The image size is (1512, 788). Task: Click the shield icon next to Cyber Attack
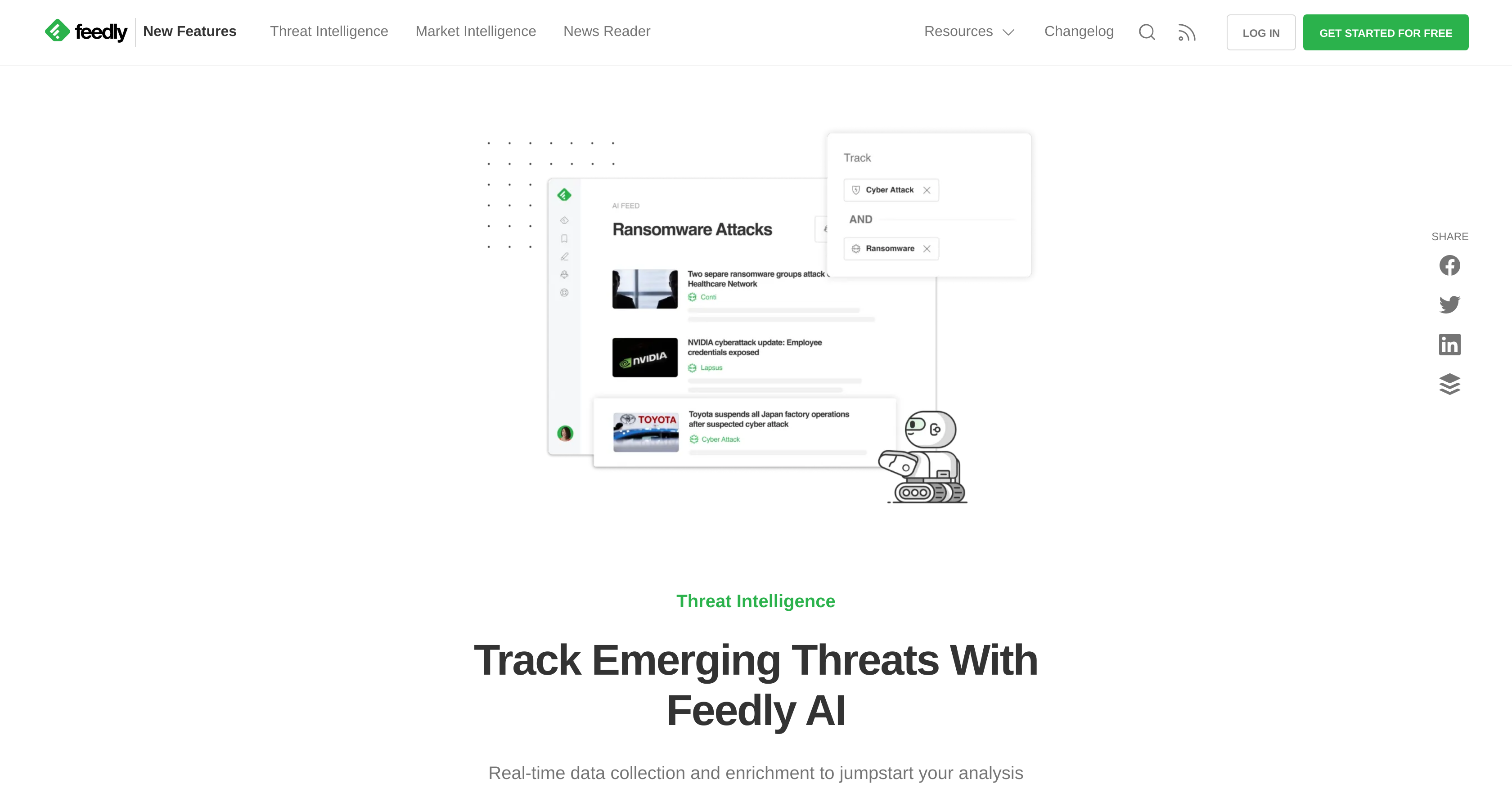(856, 190)
